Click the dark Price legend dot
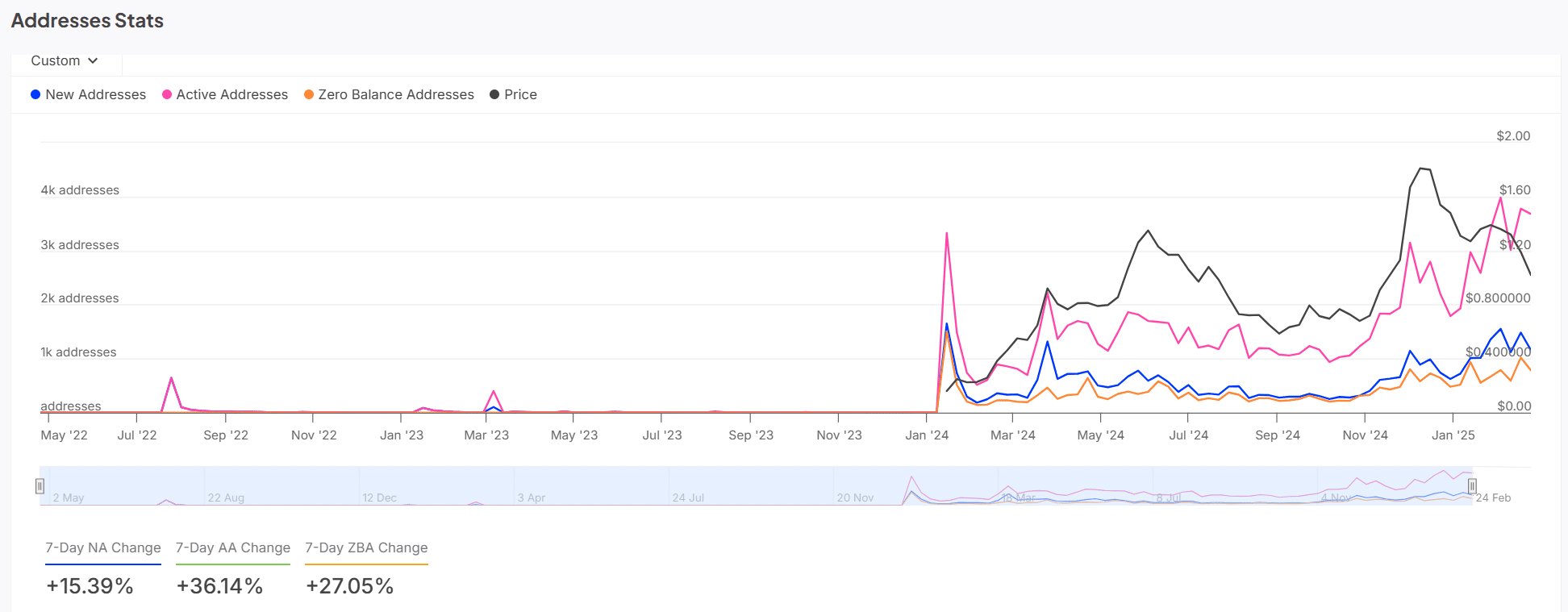Viewport: 1568px width, 612px height. click(494, 94)
